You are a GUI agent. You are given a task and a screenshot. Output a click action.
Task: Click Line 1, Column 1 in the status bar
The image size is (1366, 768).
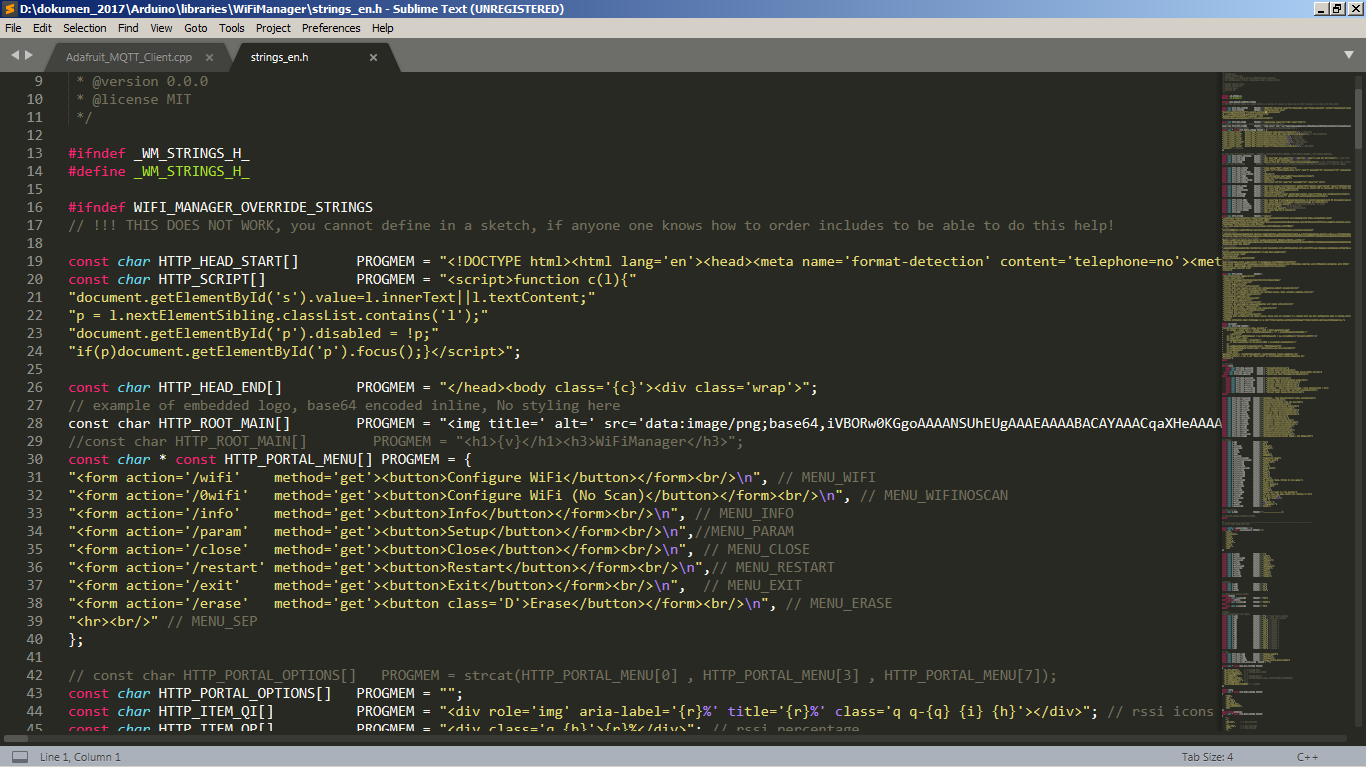80,757
